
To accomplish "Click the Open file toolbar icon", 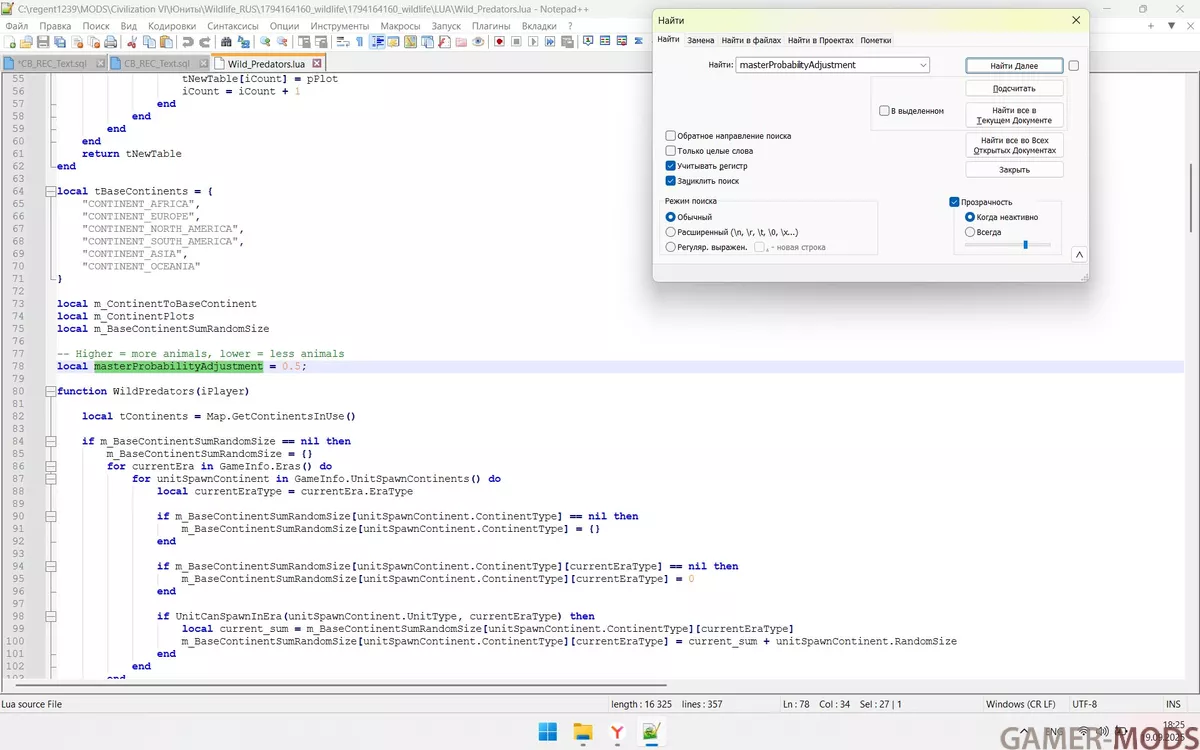I will click(x=26, y=42).
